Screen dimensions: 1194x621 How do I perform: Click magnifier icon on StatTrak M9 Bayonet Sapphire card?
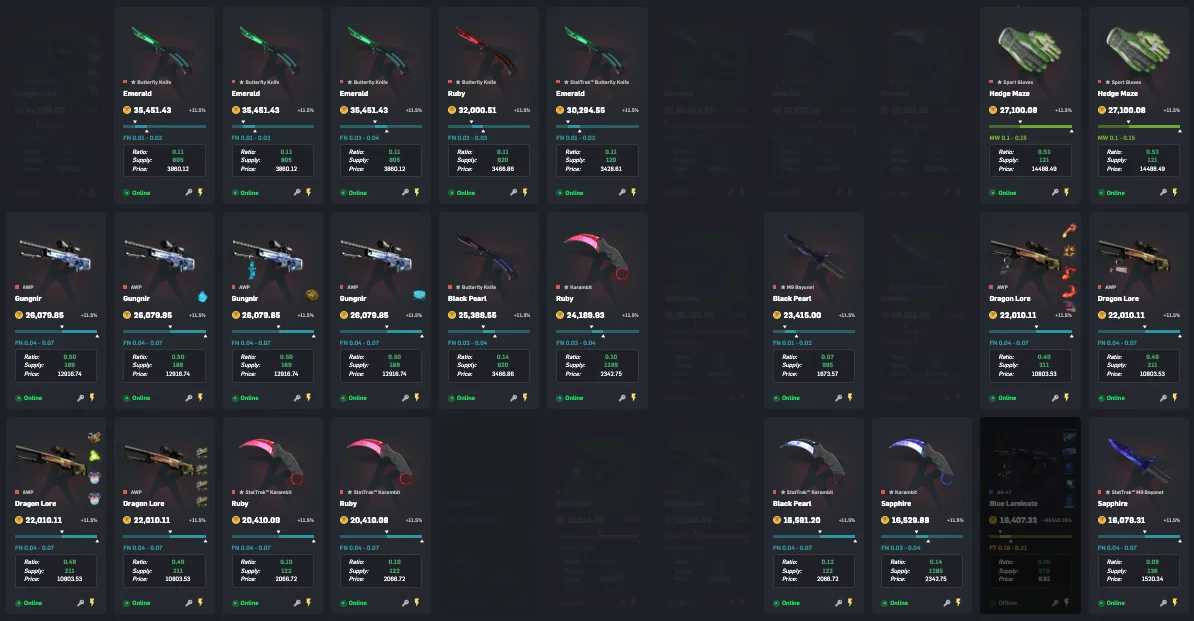(x=1163, y=603)
